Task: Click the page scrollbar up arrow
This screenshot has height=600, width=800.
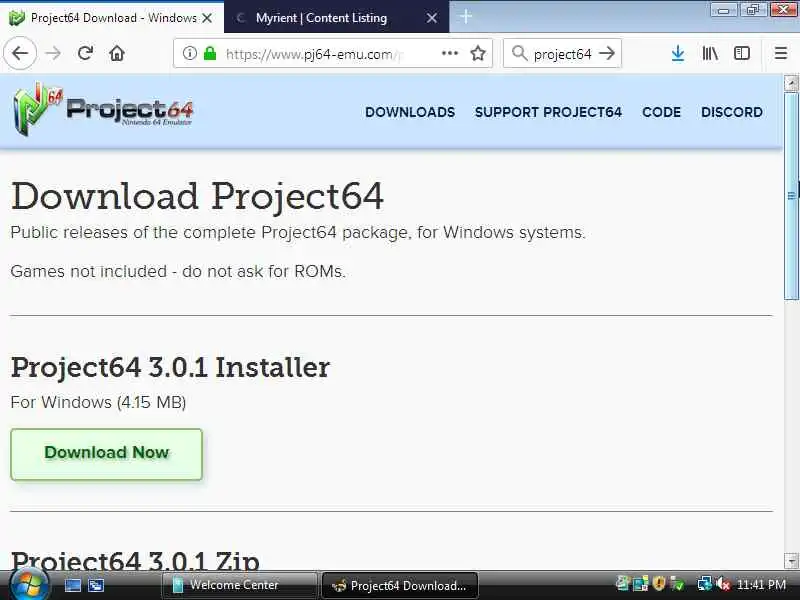Action: point(791,83)
